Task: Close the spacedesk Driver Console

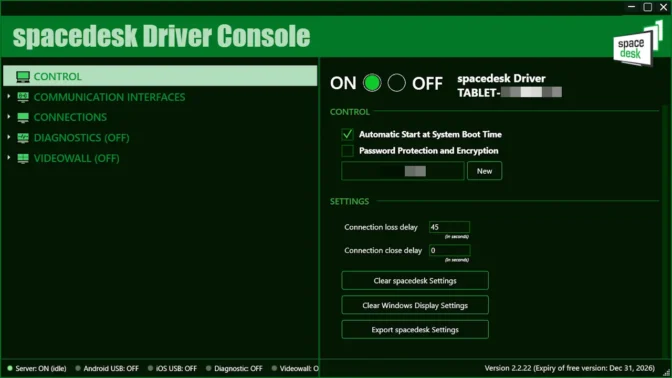Action: [663, 7]
